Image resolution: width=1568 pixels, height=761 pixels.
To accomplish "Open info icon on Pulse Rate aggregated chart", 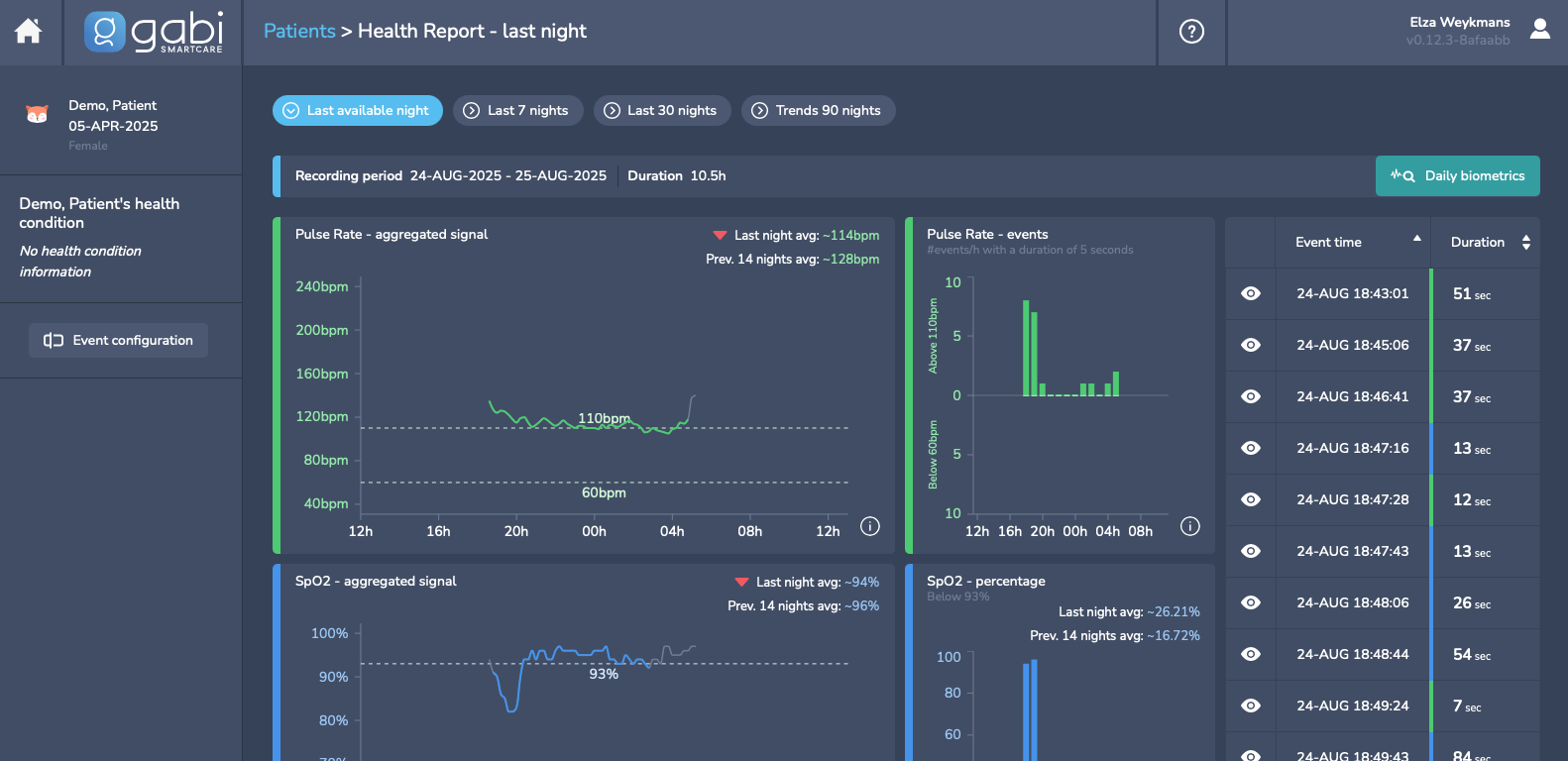I will tap(869, 526).
